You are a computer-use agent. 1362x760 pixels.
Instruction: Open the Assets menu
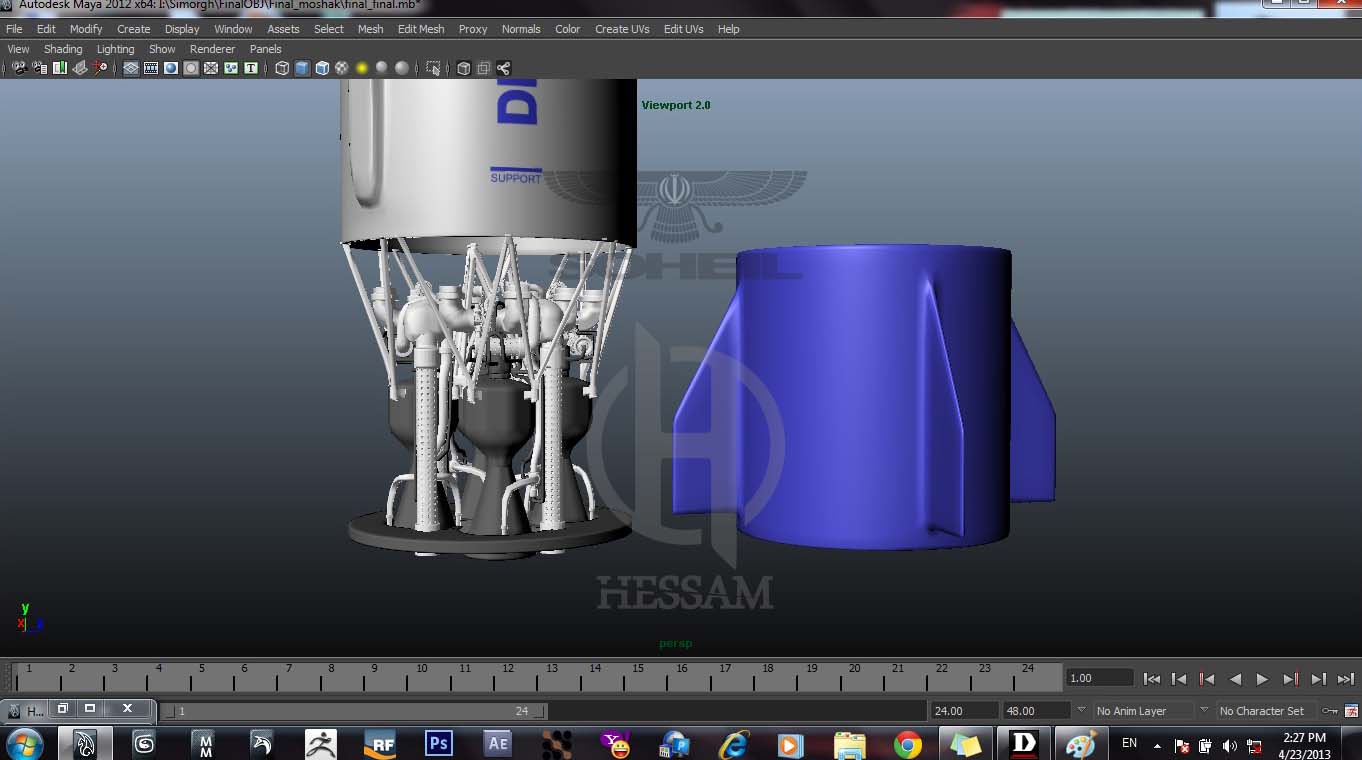(x=283, y=29)
